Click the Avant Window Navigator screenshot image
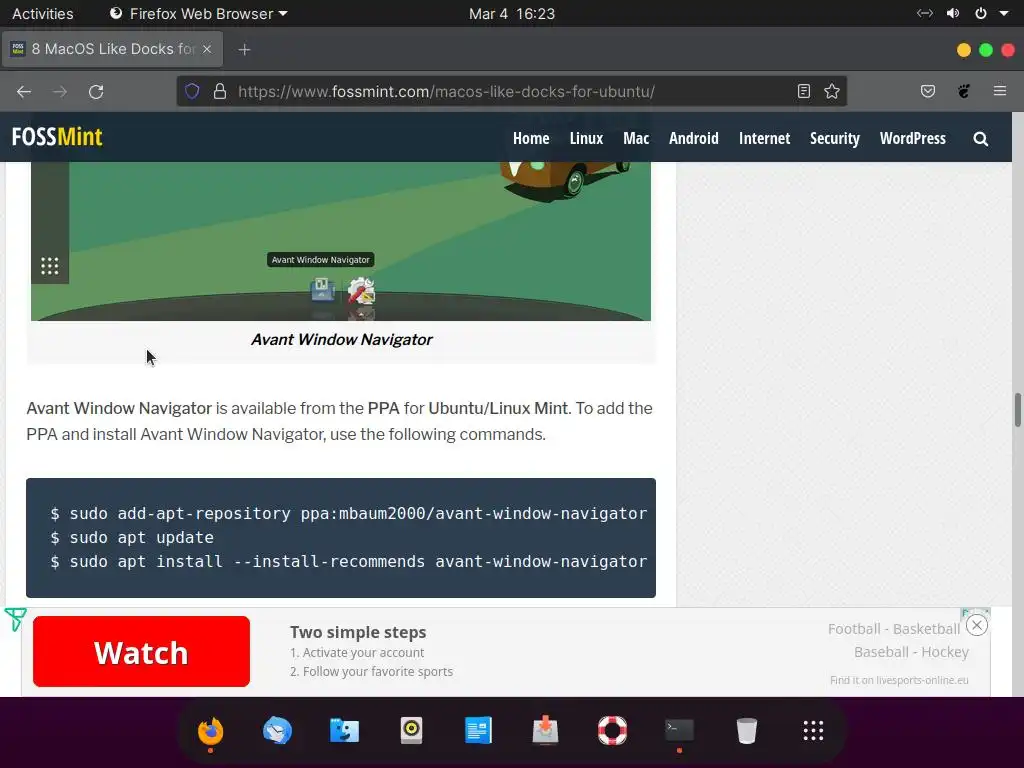This screenshot has width=1024, height=768. coord(341,241)
